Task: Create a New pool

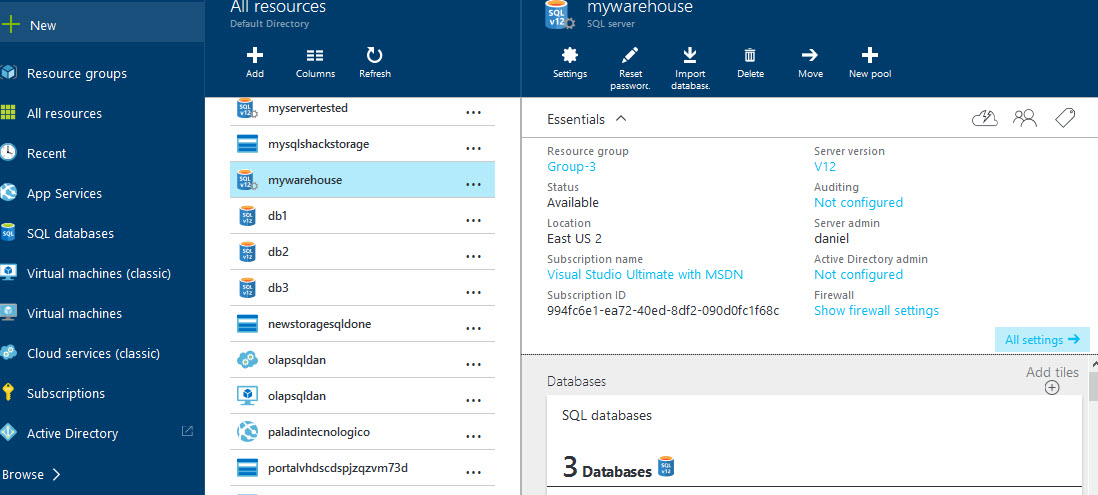Action: 870,56
